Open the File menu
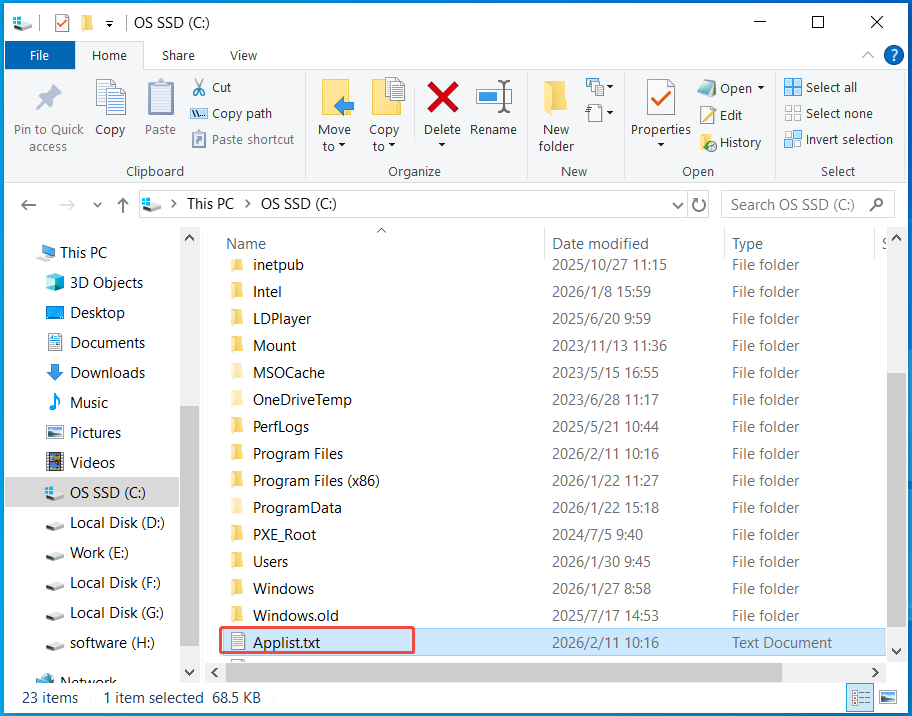This screenshot has width=912, height=716. pyautogui.click(x=39, y=55)
